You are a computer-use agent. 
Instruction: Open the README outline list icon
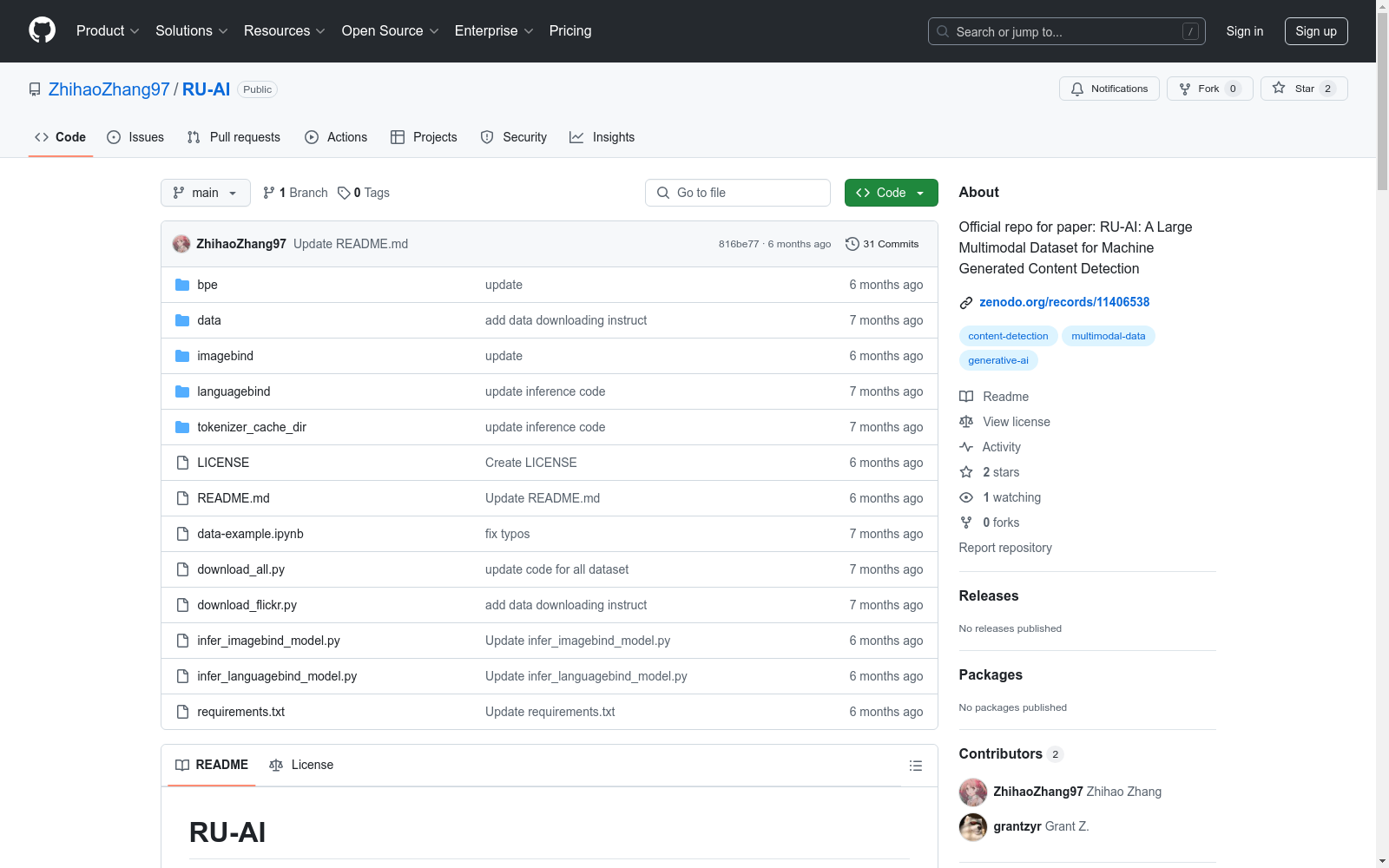click(915, 766)
